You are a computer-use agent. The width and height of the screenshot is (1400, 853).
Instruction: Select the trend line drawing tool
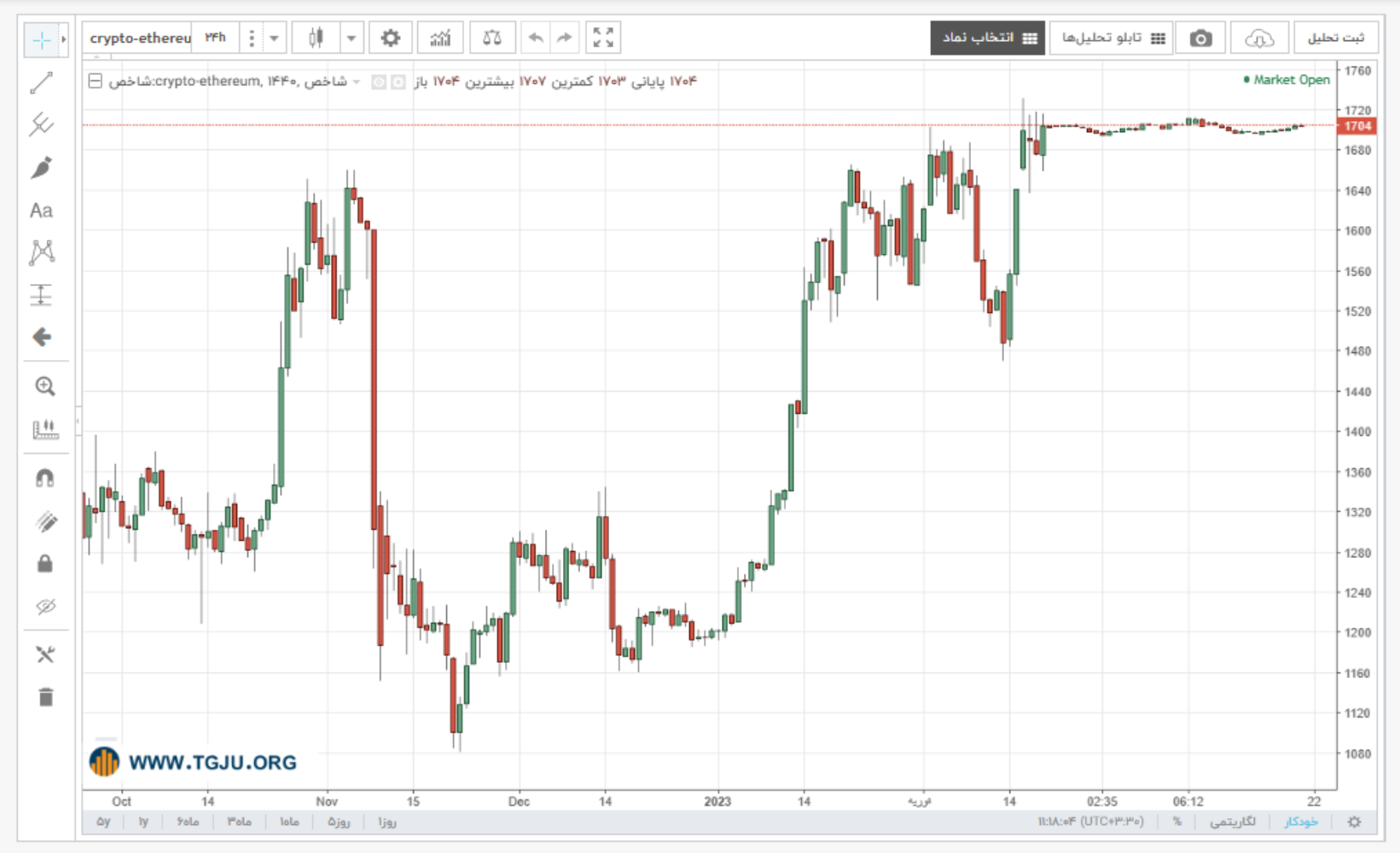click(x=41, y=83)
